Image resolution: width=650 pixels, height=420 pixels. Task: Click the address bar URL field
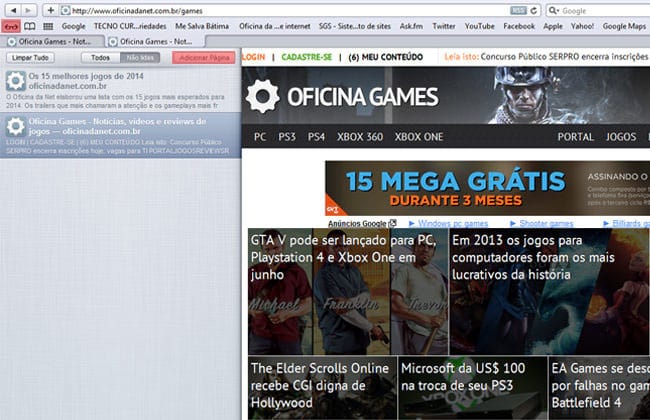coord(290,11)
